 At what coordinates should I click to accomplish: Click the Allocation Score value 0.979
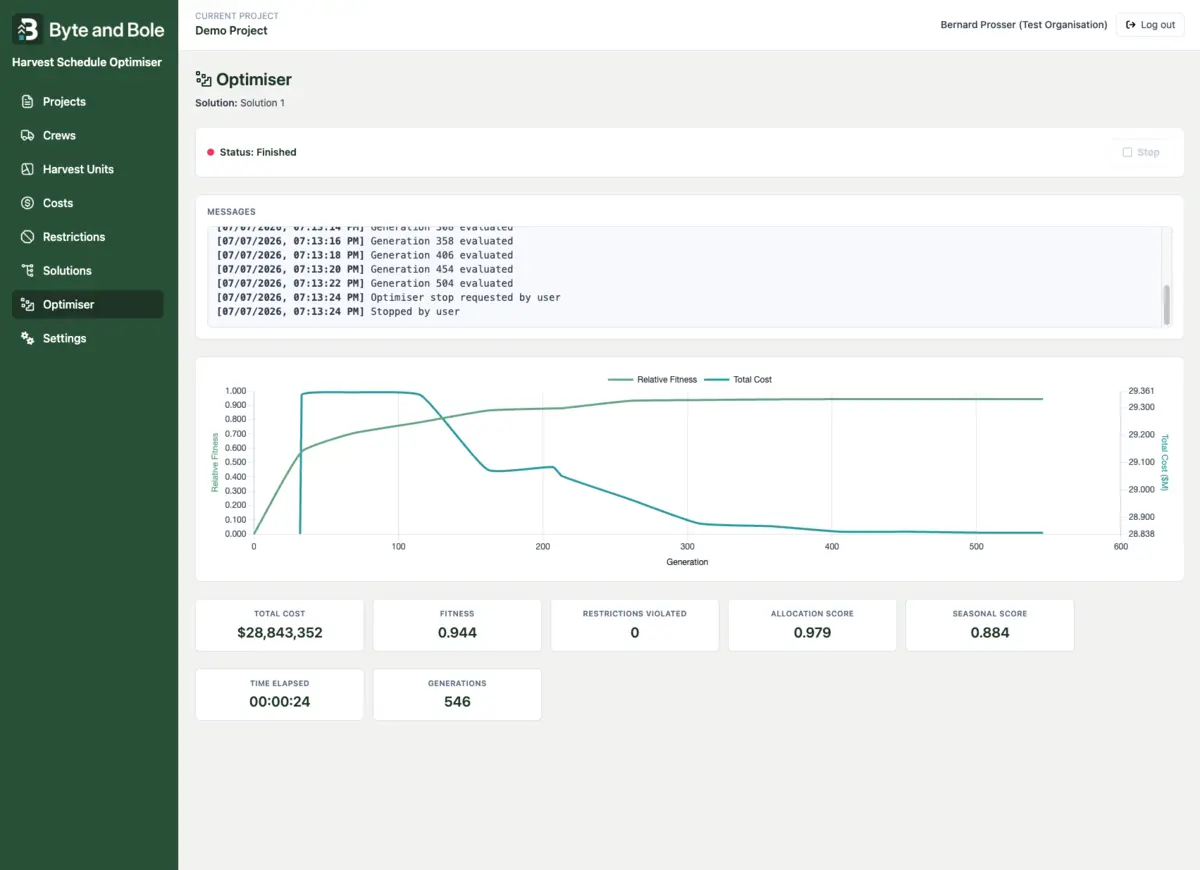coord(812,633)
